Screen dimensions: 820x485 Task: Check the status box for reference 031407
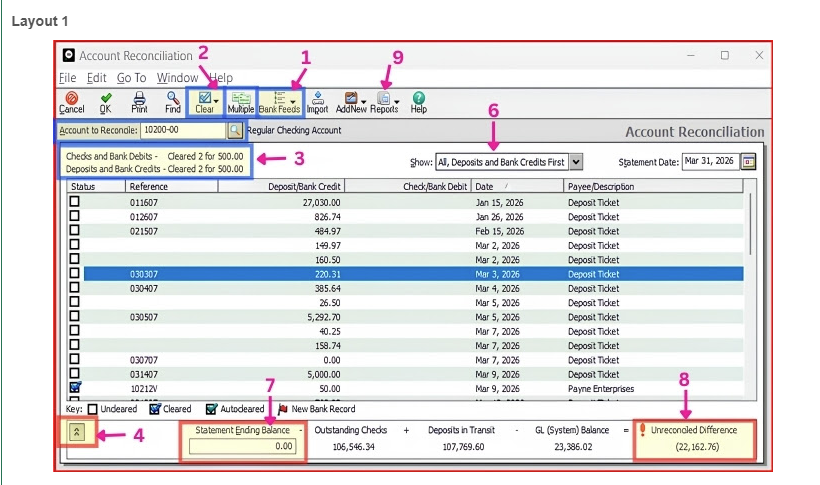75,373
